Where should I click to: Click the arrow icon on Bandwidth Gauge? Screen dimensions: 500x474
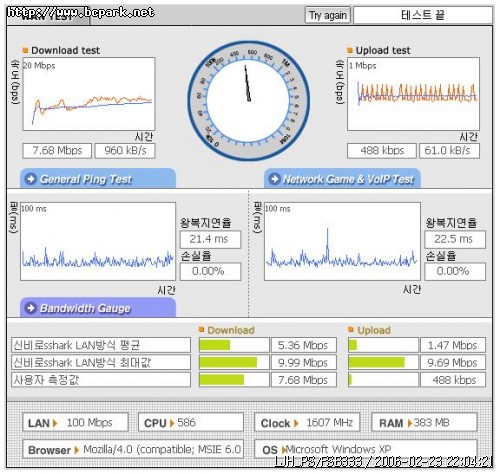[31, 308]
